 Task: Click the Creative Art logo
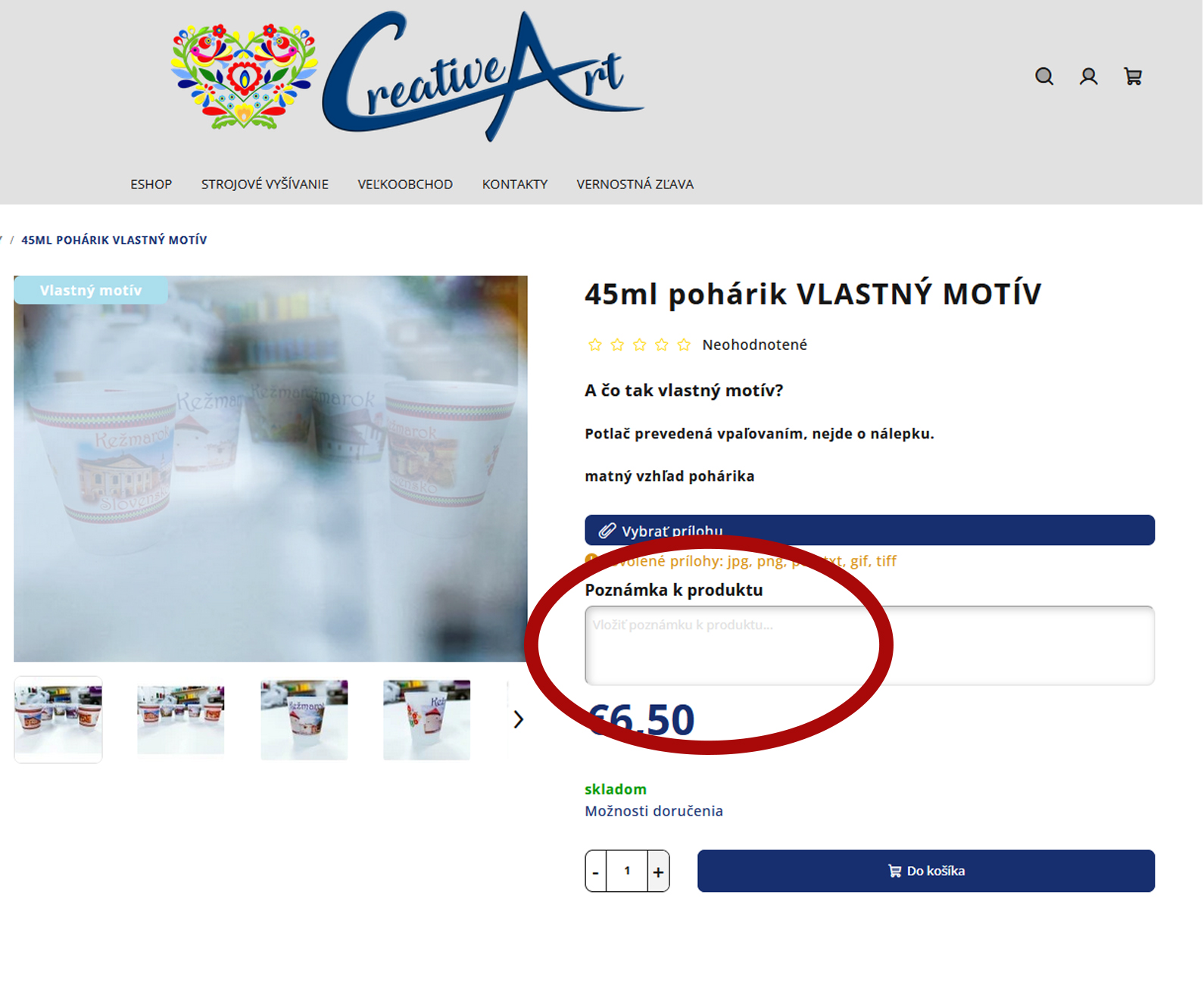tap(408, 76)
